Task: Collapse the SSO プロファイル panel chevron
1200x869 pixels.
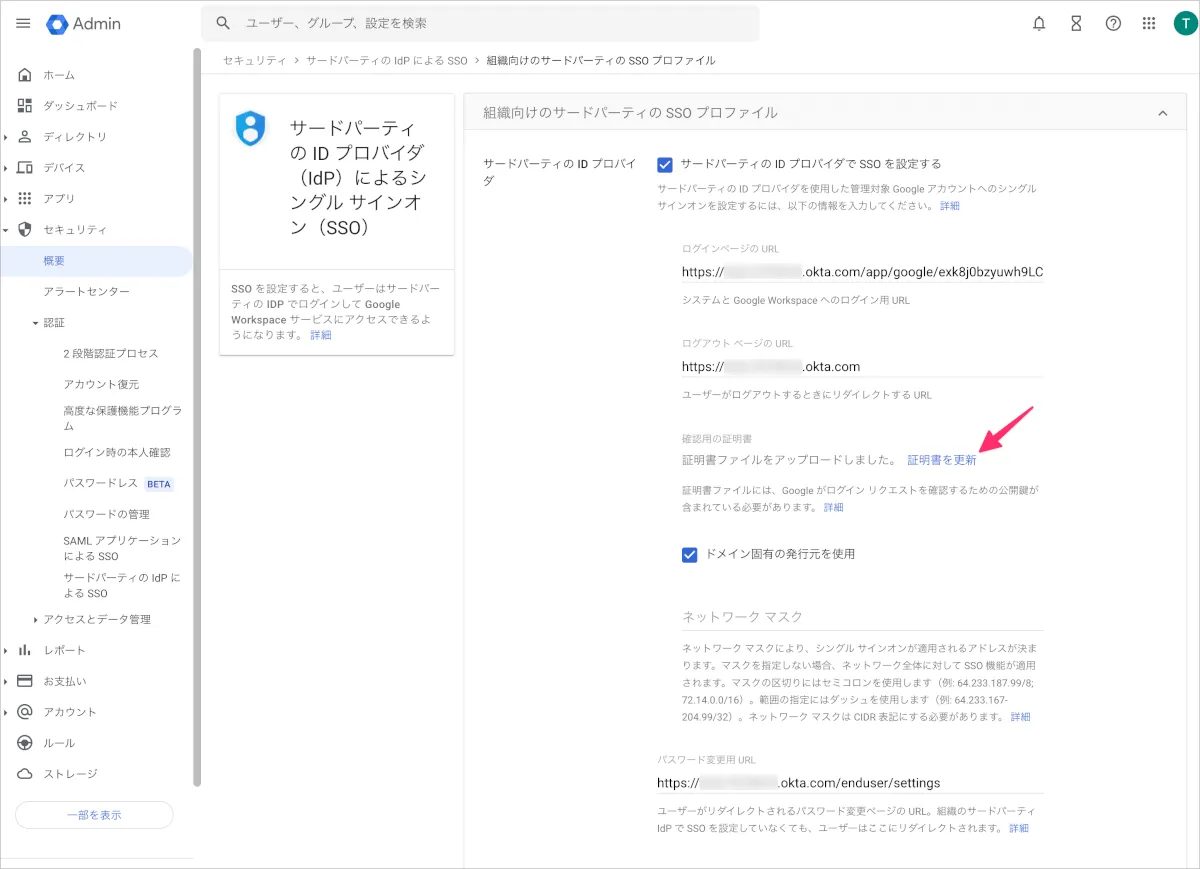Action: coord(1163,113)
